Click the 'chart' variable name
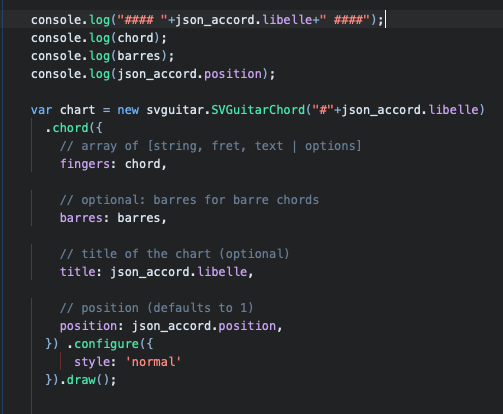The image size is (503, 414). pos(77,110)
